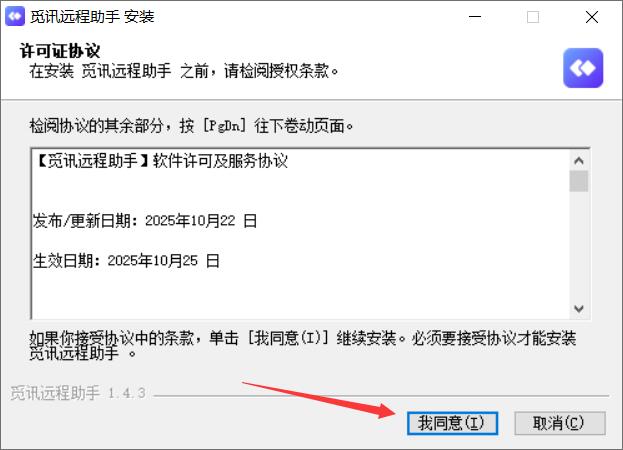The width and height of the screenshot is (623, 450).
Task: Click the 觅讯远程助手 icon in title bar
Action: (15, 17)
